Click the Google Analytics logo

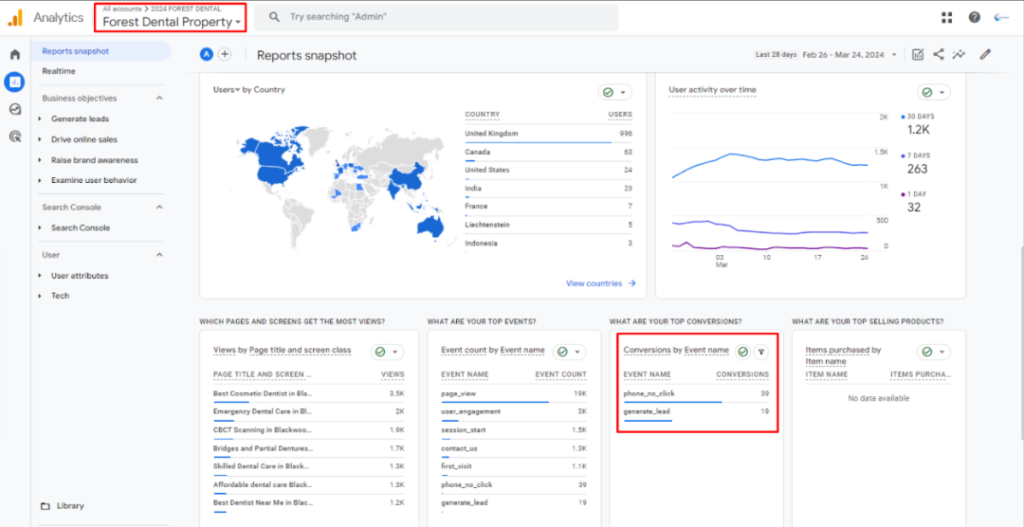(15, 18)
